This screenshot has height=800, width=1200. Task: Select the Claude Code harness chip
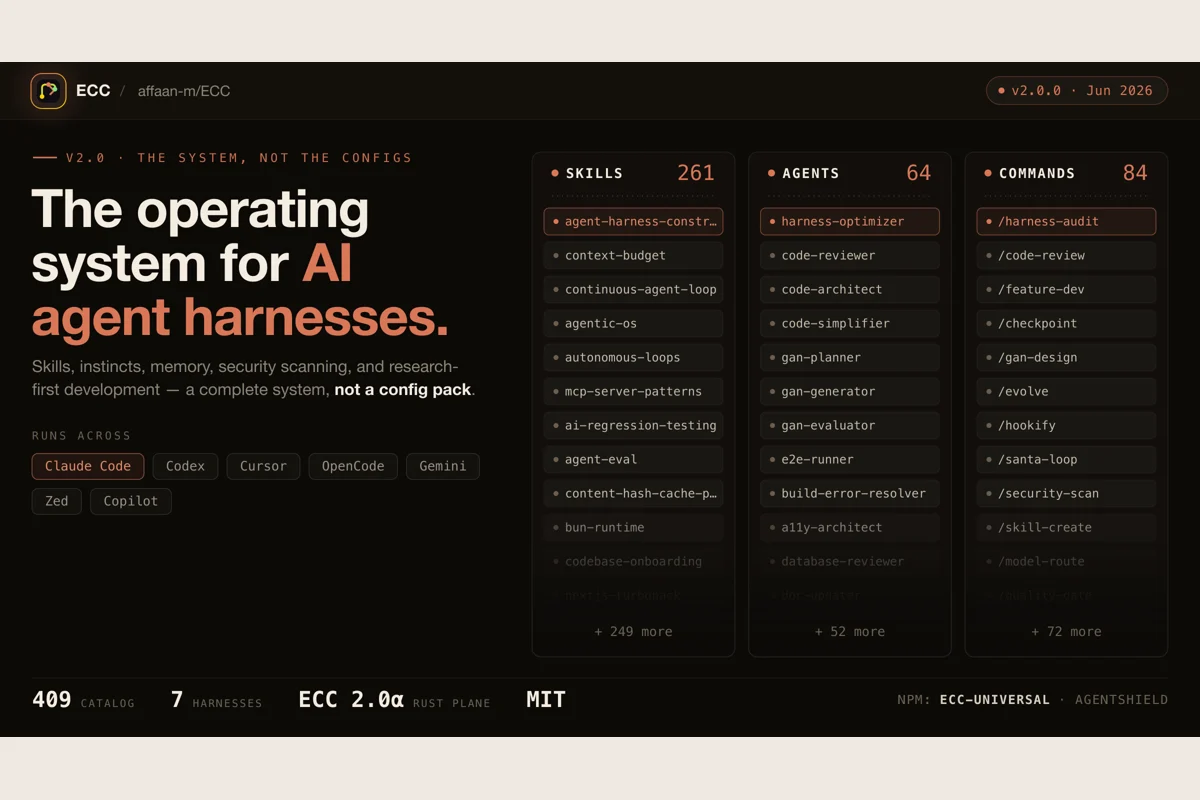tap(88, 466)
